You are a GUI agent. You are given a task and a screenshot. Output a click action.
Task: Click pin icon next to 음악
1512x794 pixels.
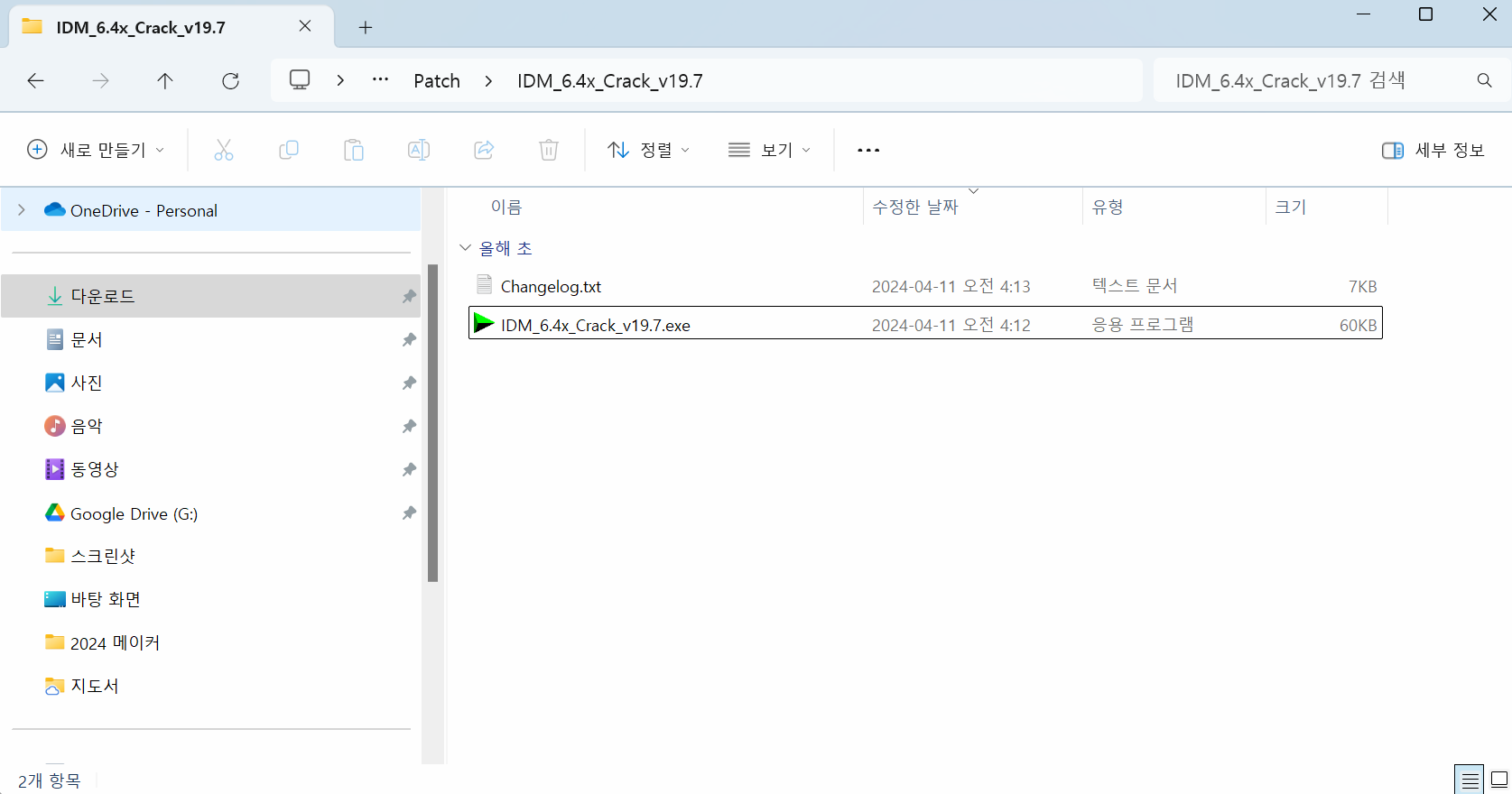click(409, 426)
